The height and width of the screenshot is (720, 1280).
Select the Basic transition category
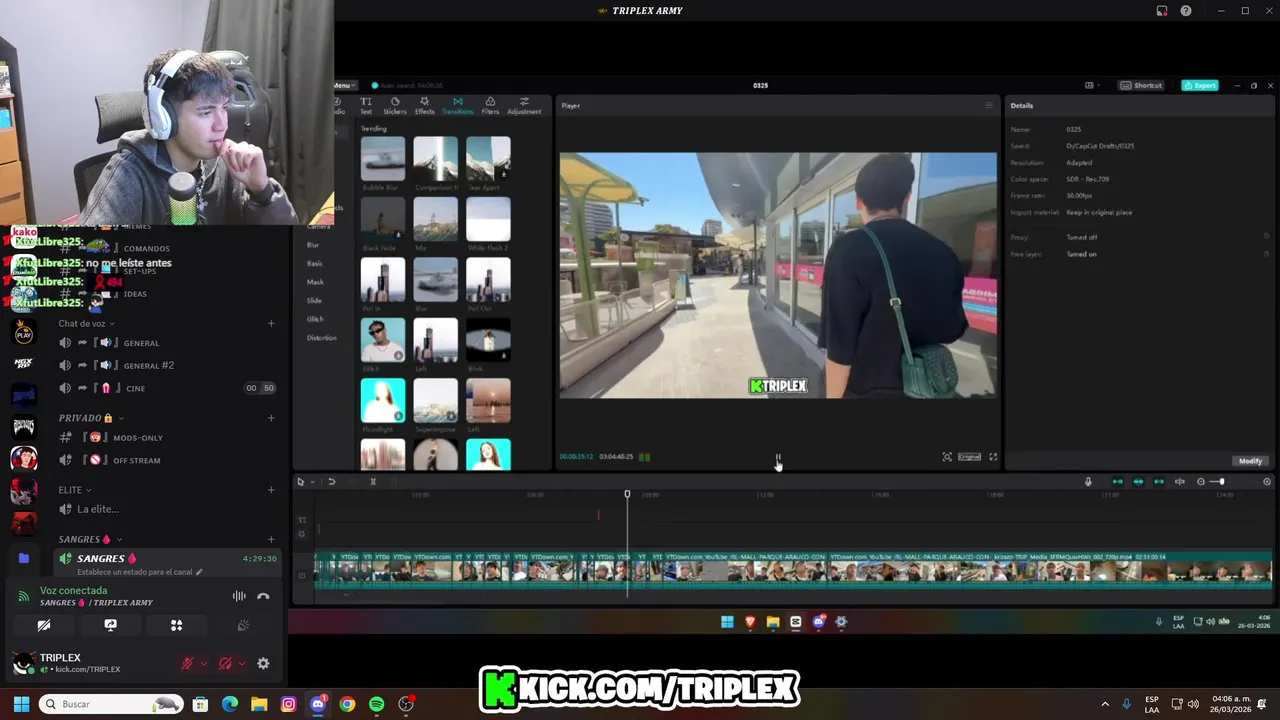pyautogui.click(x=315, y=263)
